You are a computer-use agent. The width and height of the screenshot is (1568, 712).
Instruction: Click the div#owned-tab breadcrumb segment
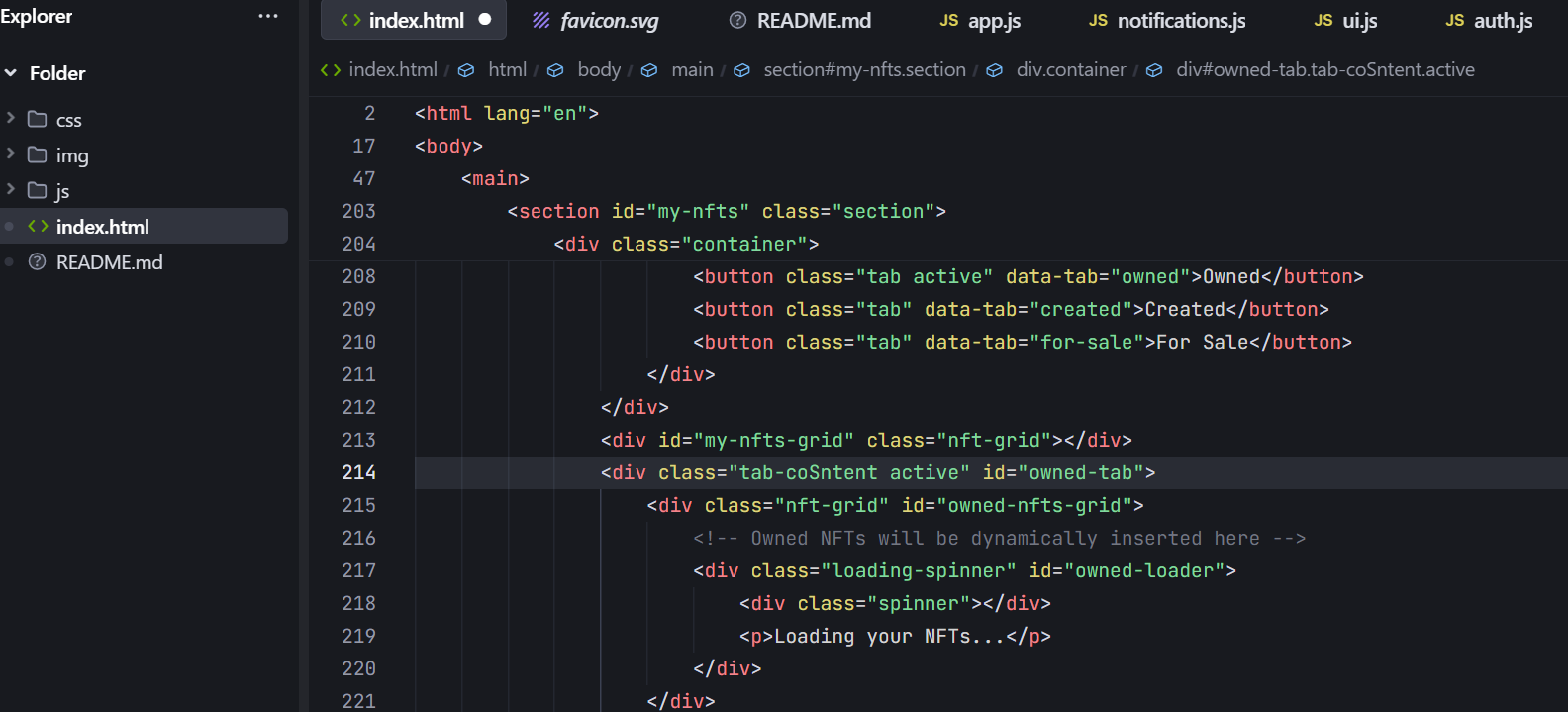tap(1325, 69)
